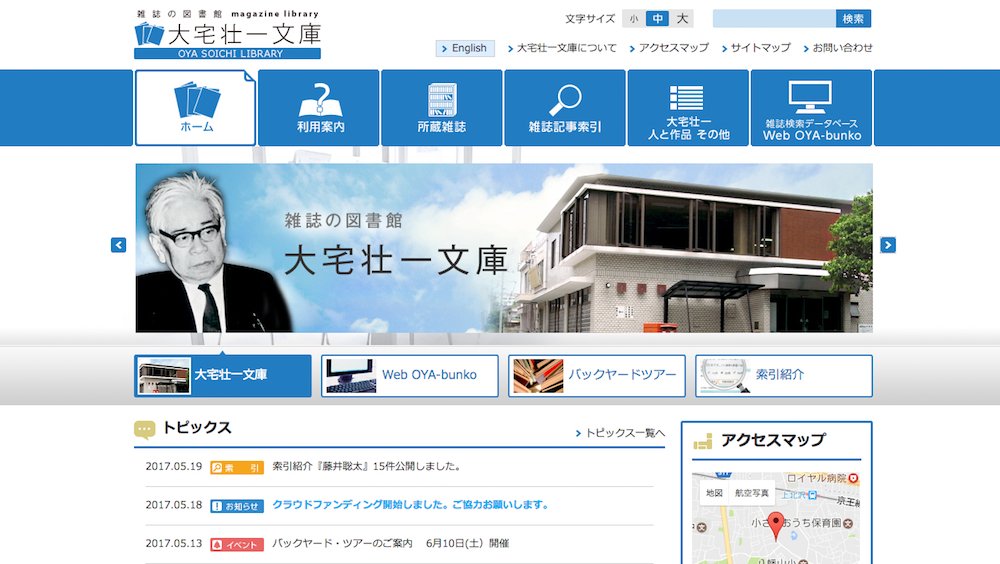The height and width of the screenshot is (564, 1000).
Task: Click the Oya Soichi Library logo
Action: click(x=228, y=34)
